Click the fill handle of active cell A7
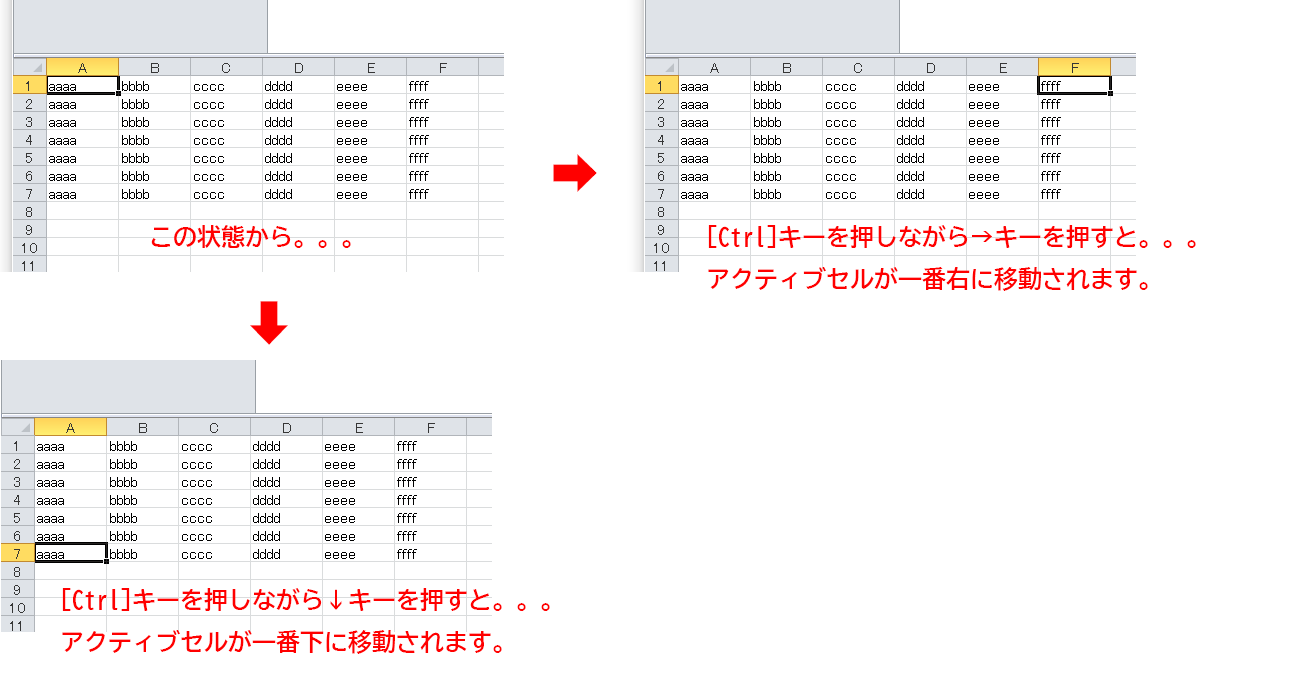This screenshot has height=678, width=1308. pos(106,562)
